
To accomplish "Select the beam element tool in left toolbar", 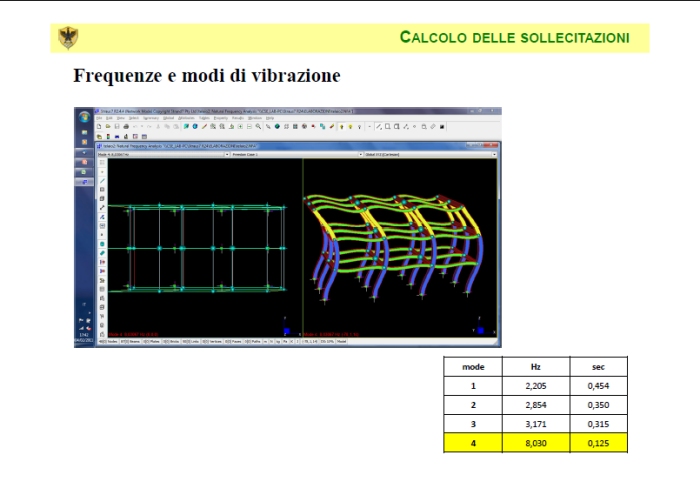I will tap(103, 180).
